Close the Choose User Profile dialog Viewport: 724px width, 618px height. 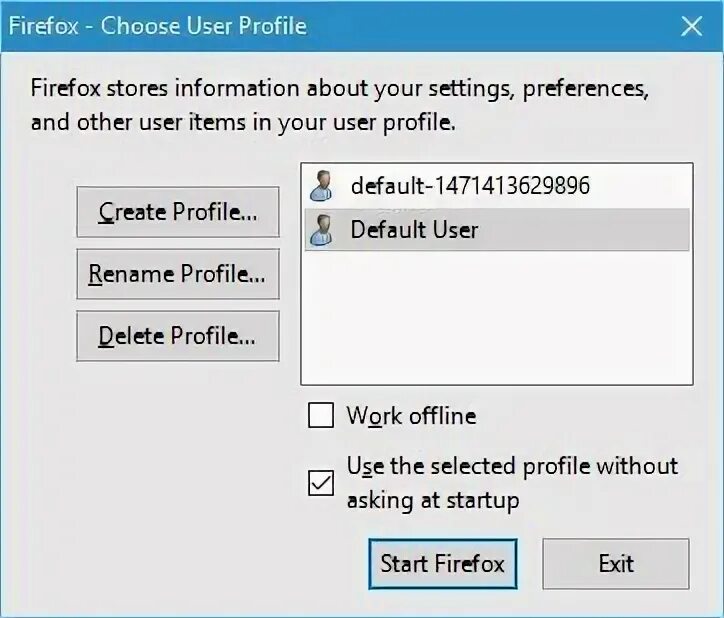pos(691,26)
